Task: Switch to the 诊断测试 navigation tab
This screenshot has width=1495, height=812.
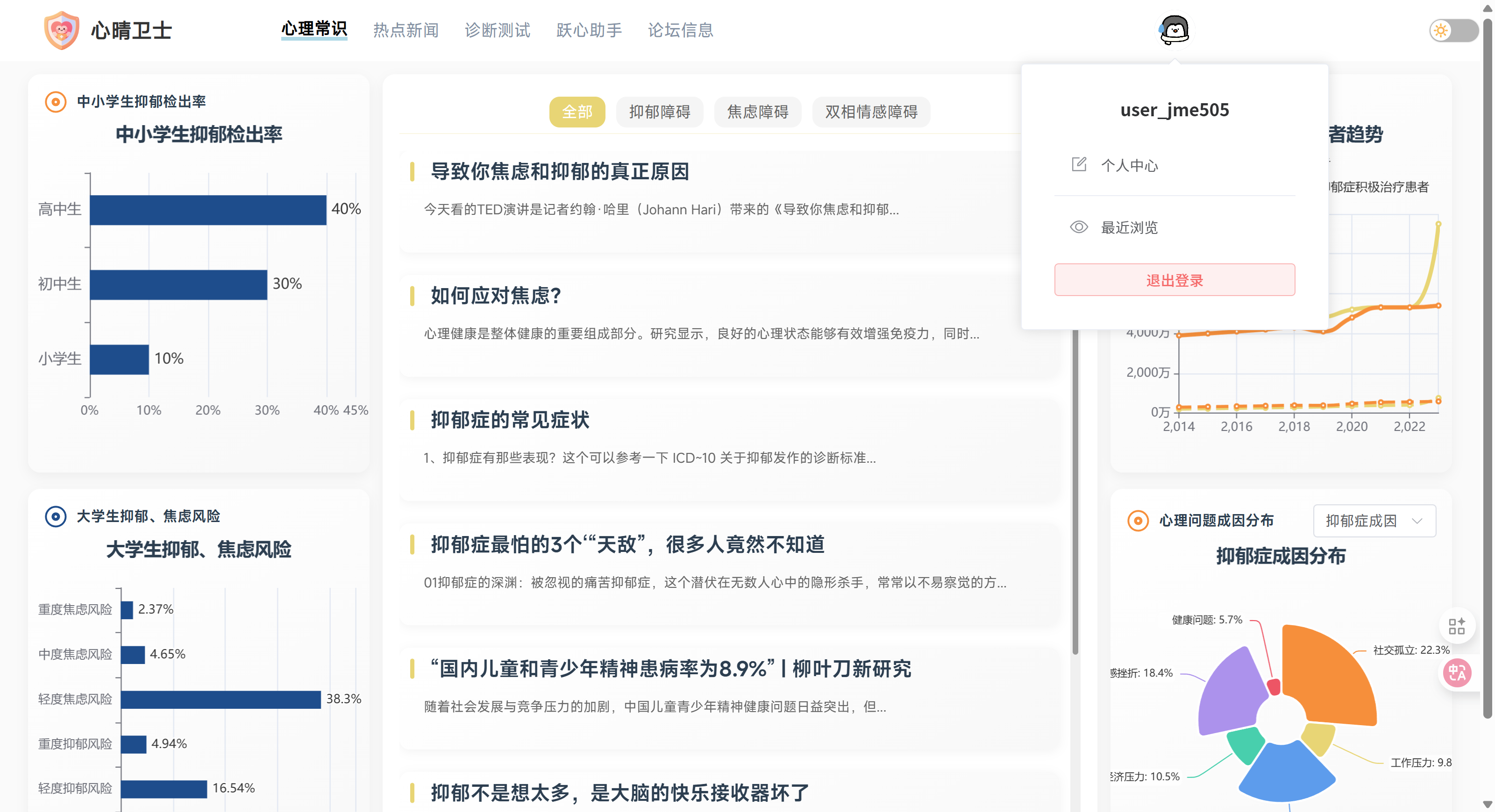Action: (x=498, y=30)
